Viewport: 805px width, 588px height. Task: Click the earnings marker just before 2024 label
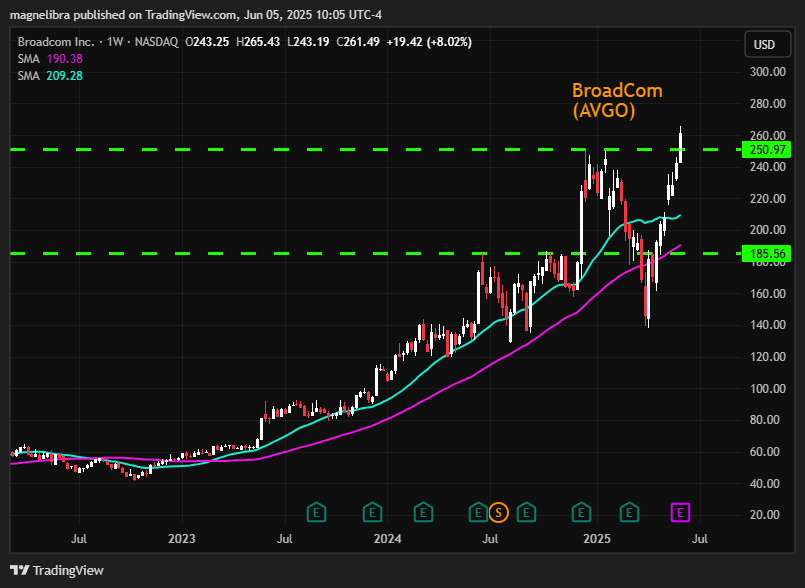coord(372,513)
